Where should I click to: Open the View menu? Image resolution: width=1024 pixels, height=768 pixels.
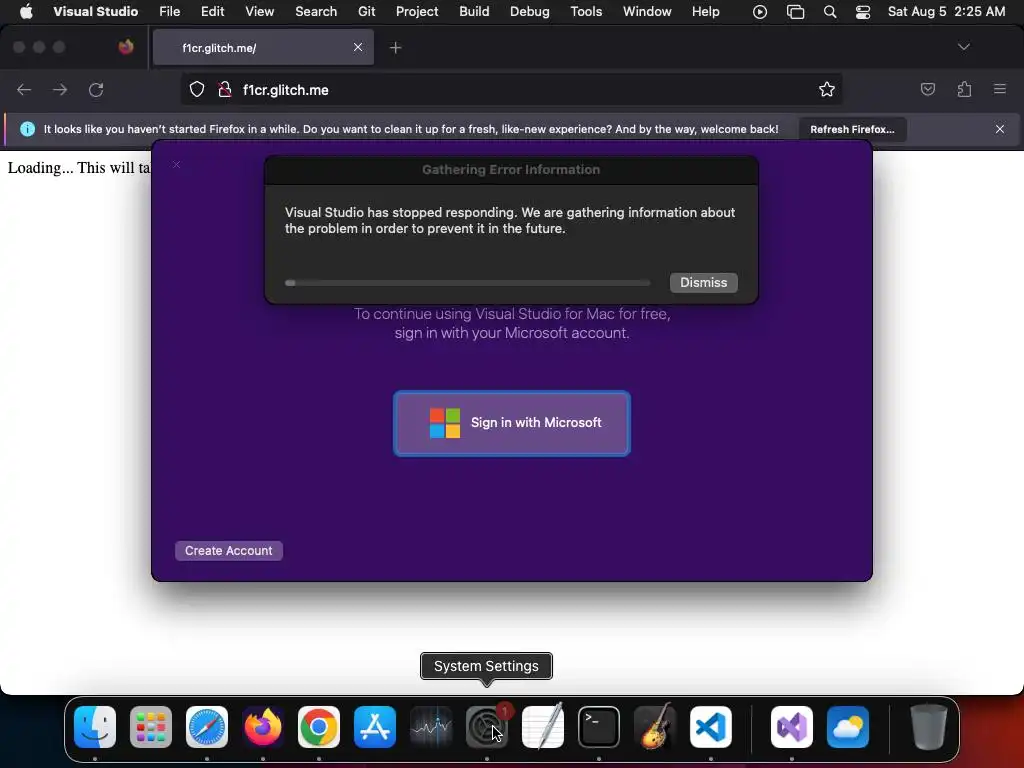260,12
